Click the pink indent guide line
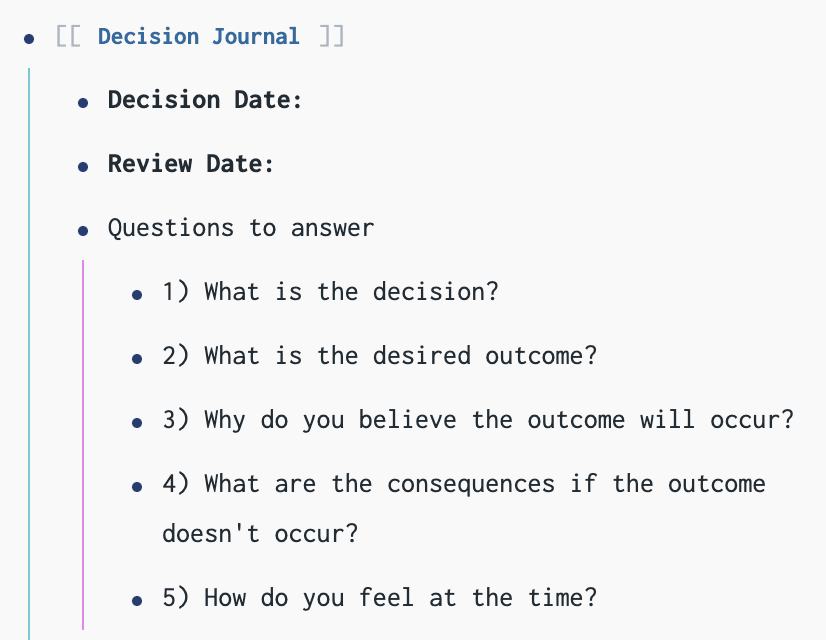The image size is (826, 640). (83, 445)
